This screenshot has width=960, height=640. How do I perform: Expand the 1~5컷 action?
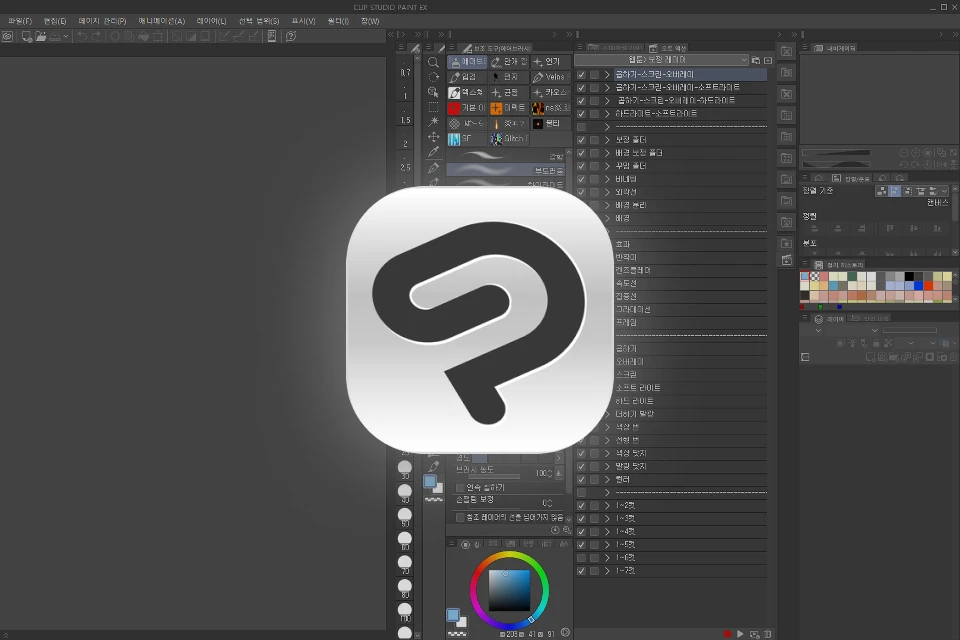[x=607, y=545]
